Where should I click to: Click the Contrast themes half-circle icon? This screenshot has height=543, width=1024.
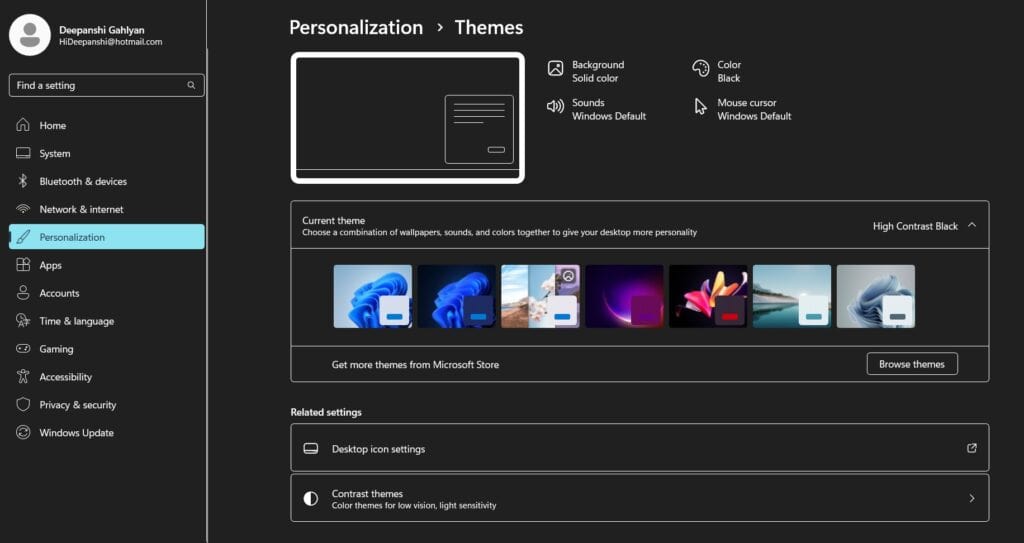coord(311,499)
